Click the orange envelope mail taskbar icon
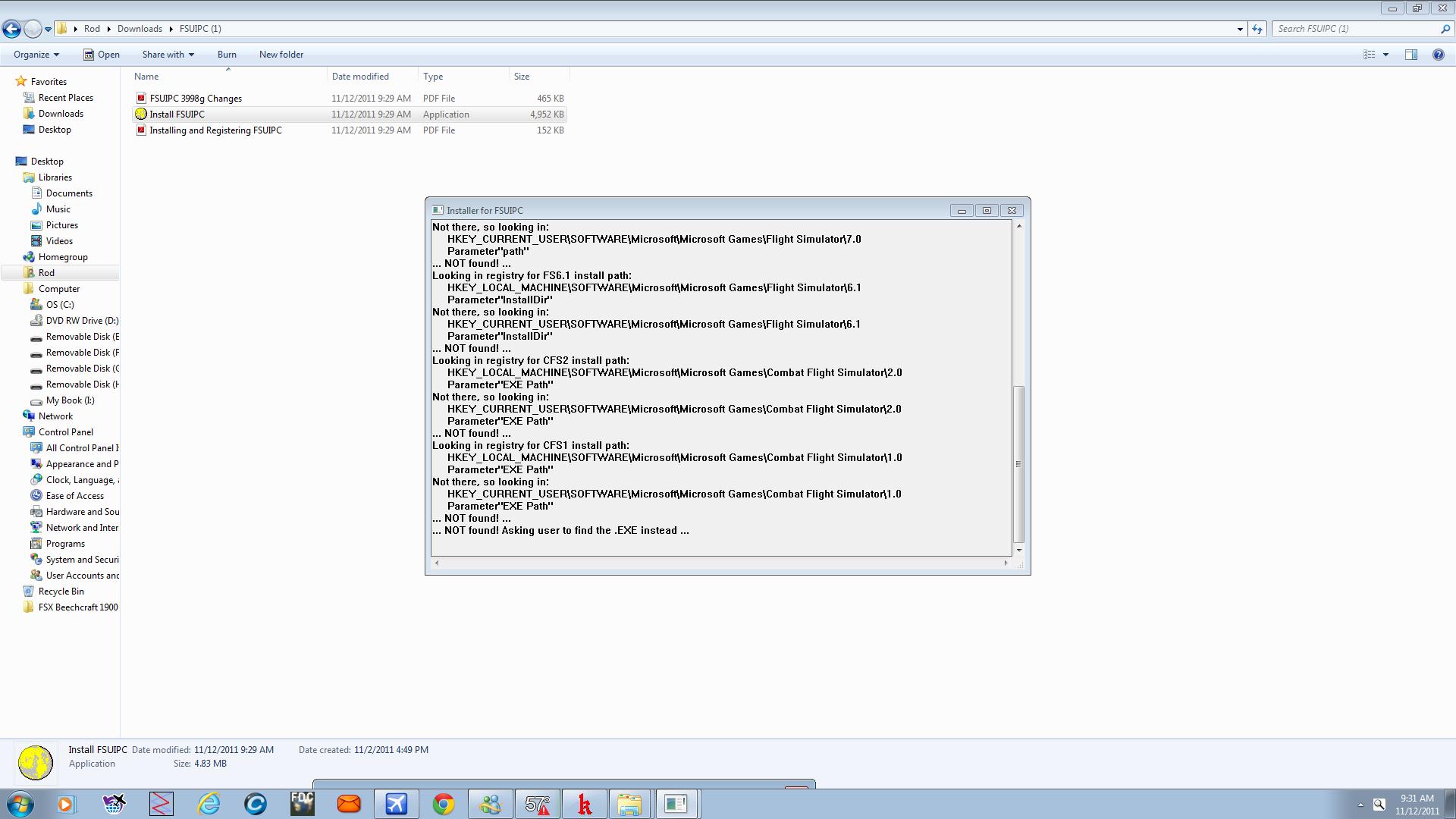The width and height of the screenshot is (1456, 819). (349, 804)
